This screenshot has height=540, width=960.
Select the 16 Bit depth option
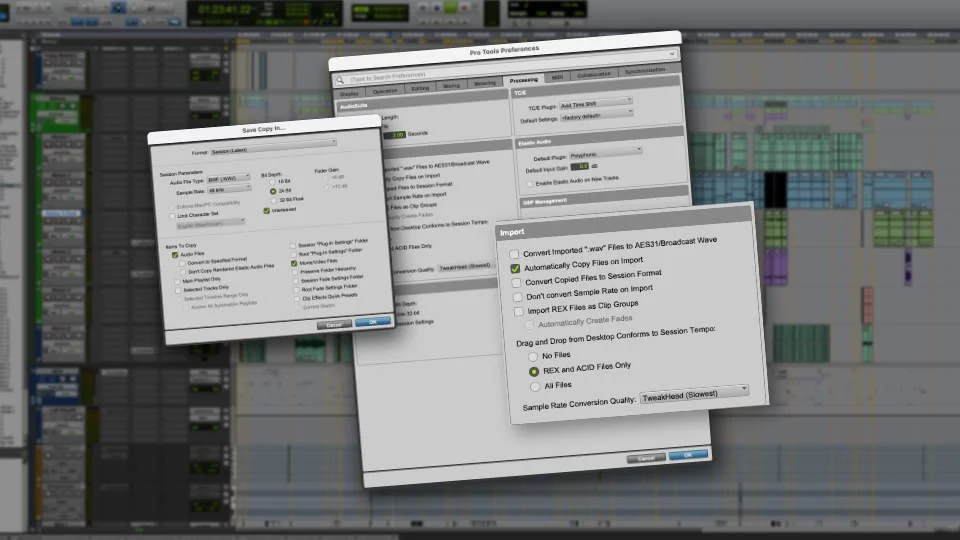click(272, 182)
